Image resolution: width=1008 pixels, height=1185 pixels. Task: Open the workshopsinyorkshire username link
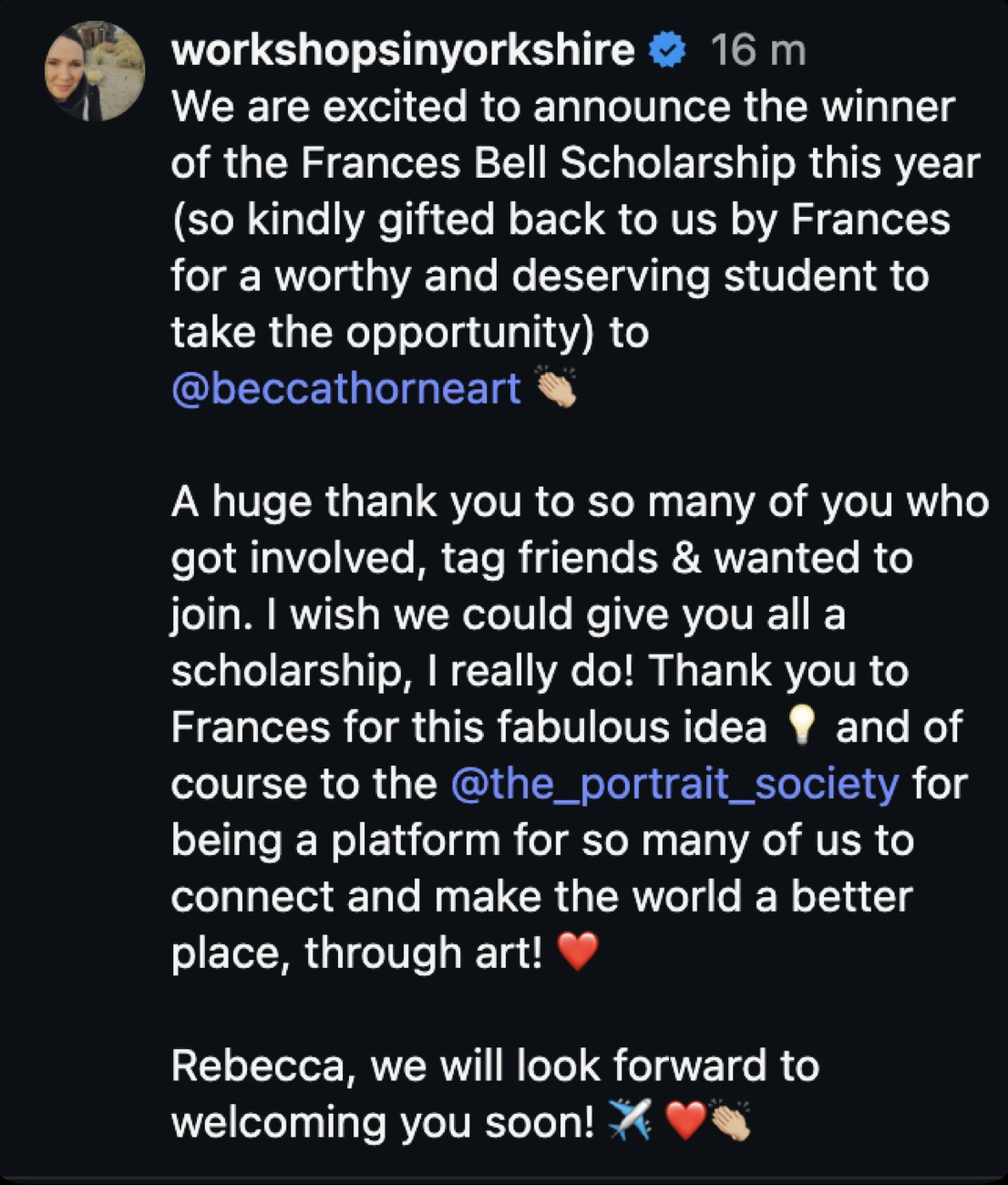pos(402,50)
